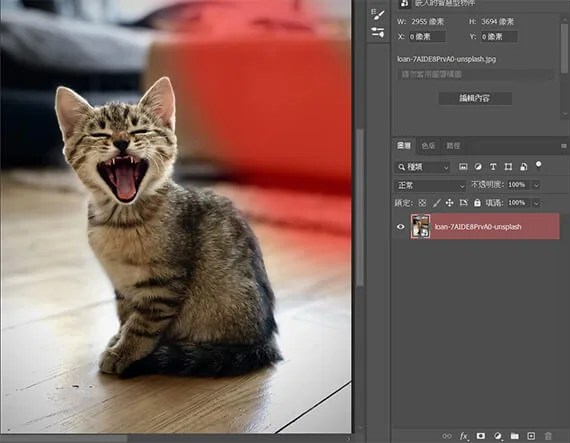Open the brush settings panel icon
Image resolution: width=570 pixels, height=443 pixels.
point(378,15)
